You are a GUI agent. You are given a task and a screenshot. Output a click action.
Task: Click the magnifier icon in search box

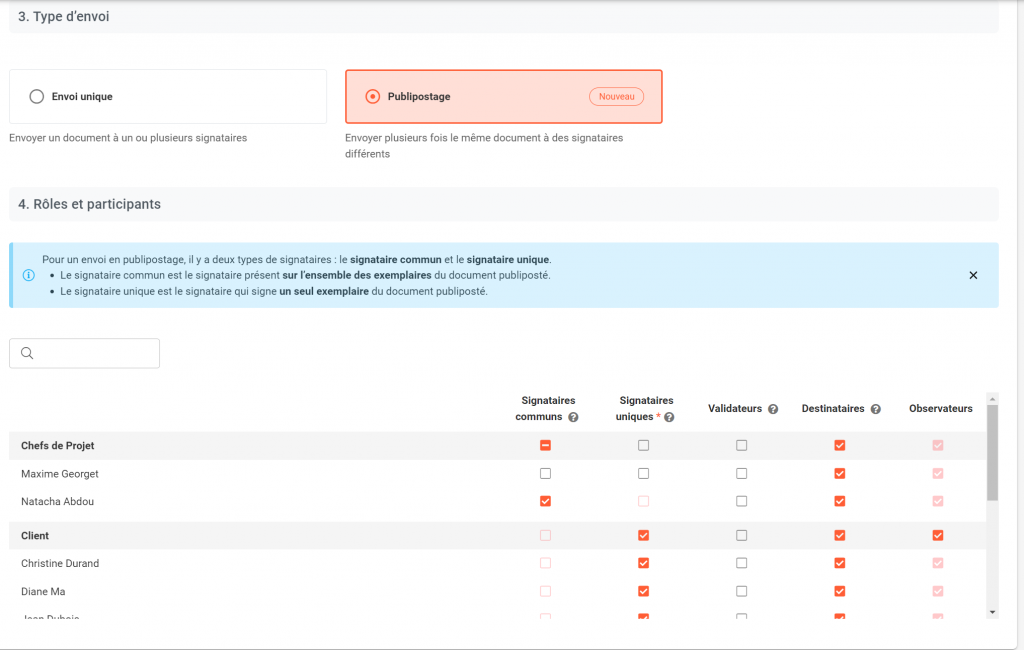point(27,353)
